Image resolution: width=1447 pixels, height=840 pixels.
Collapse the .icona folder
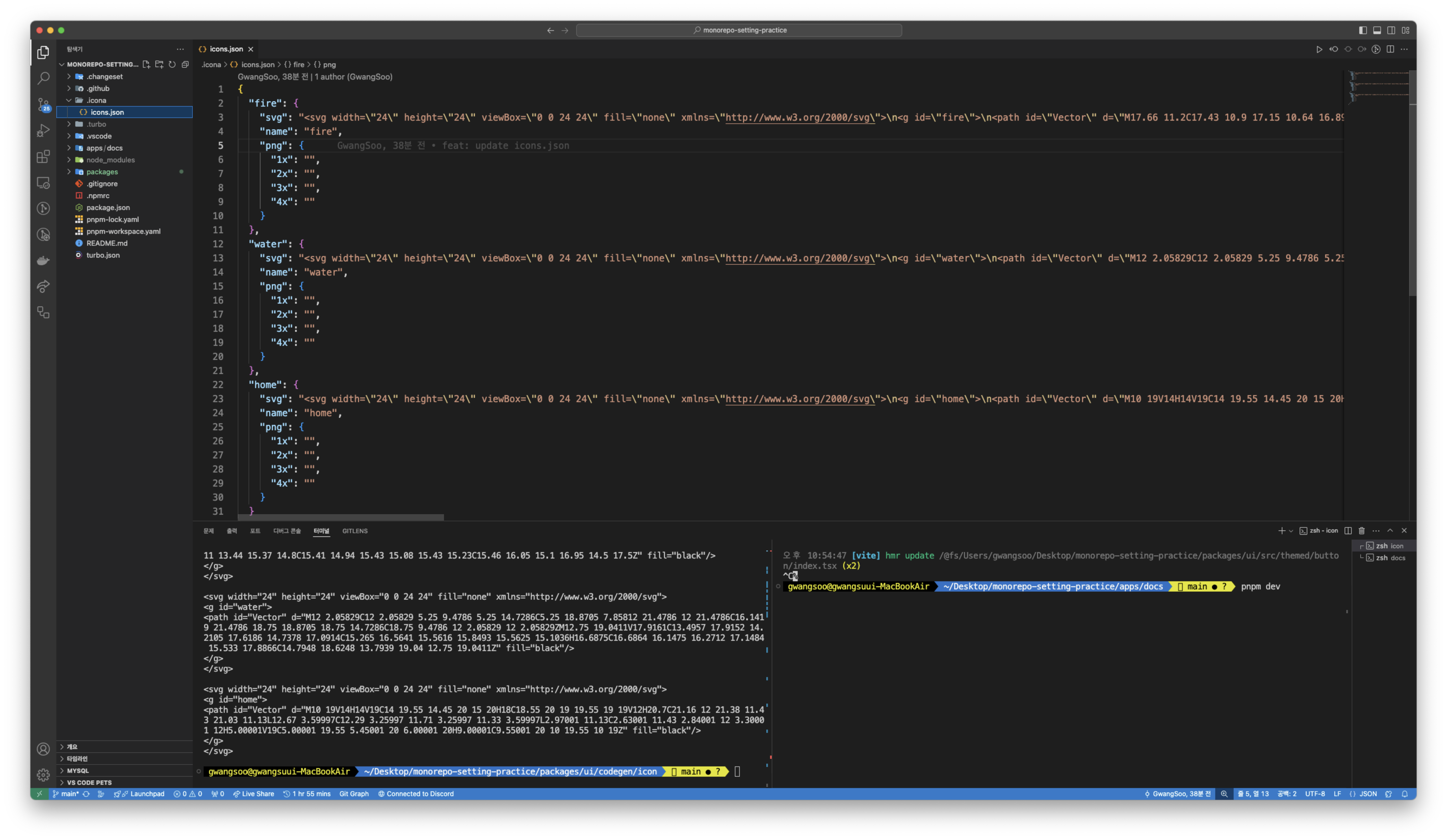(96, 100)
